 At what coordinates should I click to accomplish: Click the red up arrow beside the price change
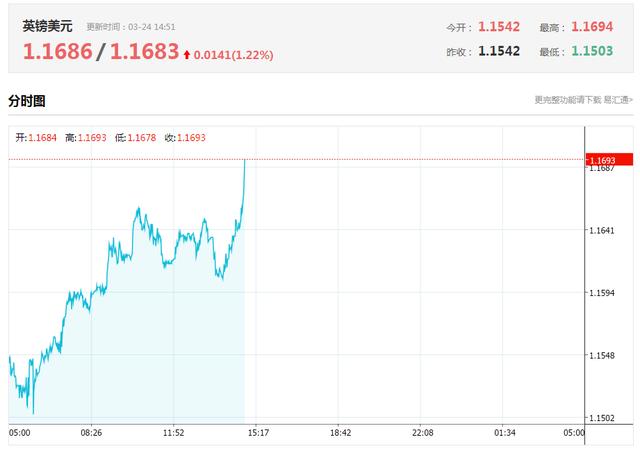(186, 53)
